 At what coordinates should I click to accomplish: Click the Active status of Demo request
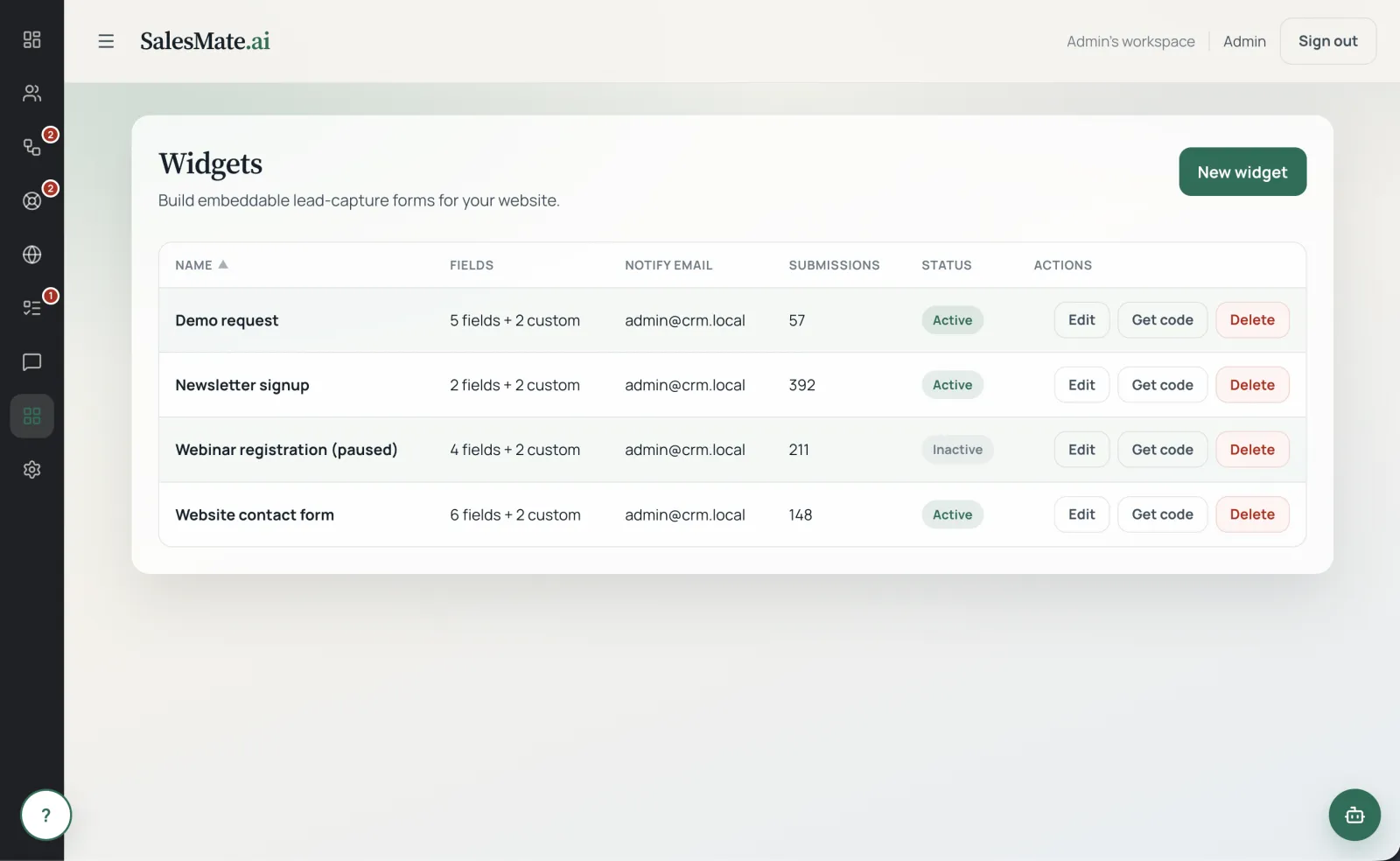(952, 320)
